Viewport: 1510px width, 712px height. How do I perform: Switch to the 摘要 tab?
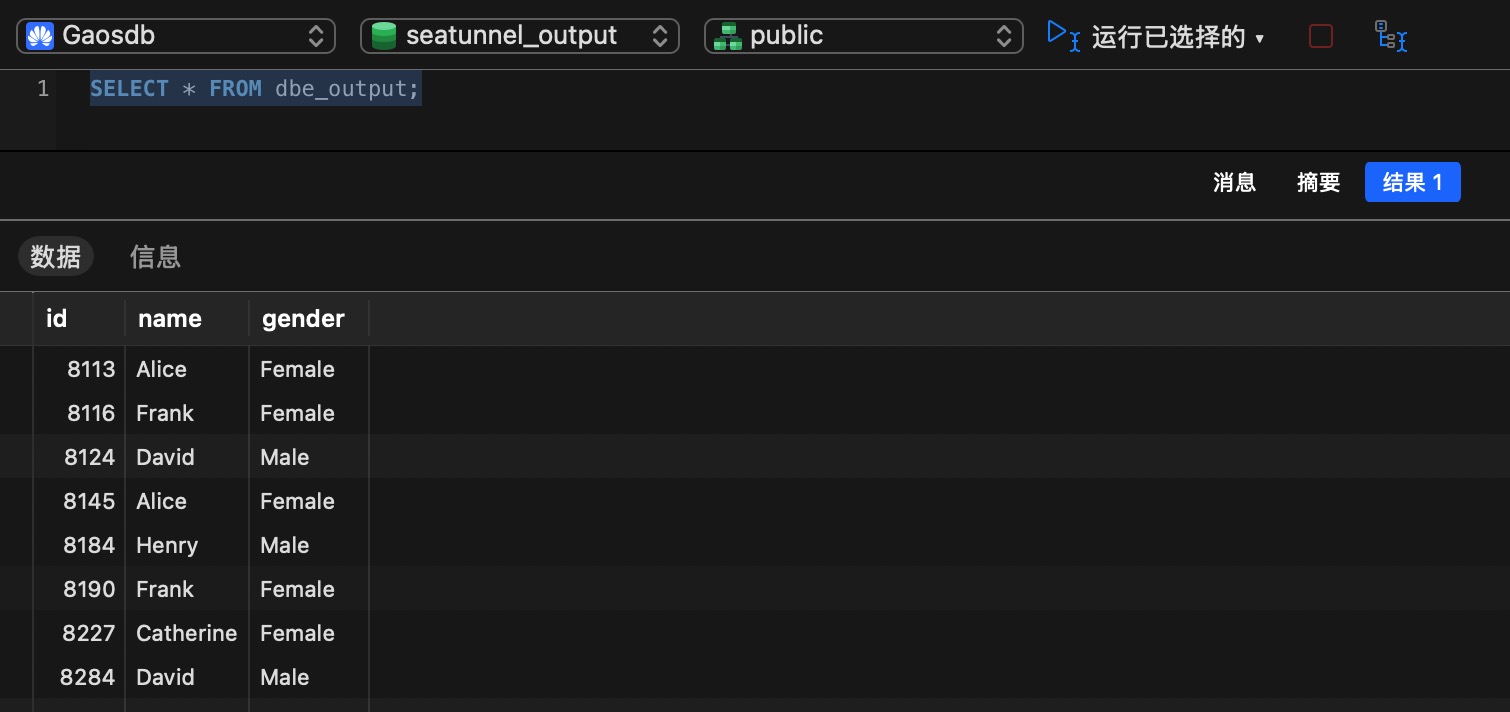(1318, 182)
